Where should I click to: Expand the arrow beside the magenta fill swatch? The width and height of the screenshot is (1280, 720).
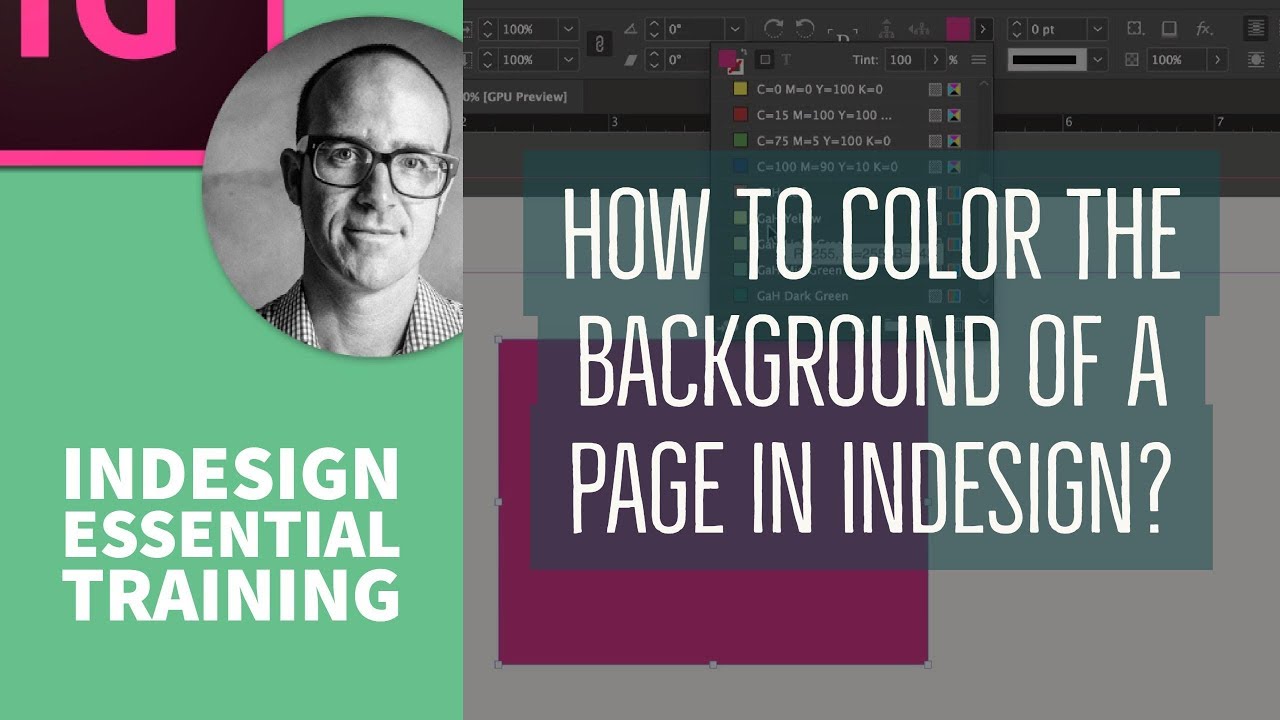(x=983, y=29)
